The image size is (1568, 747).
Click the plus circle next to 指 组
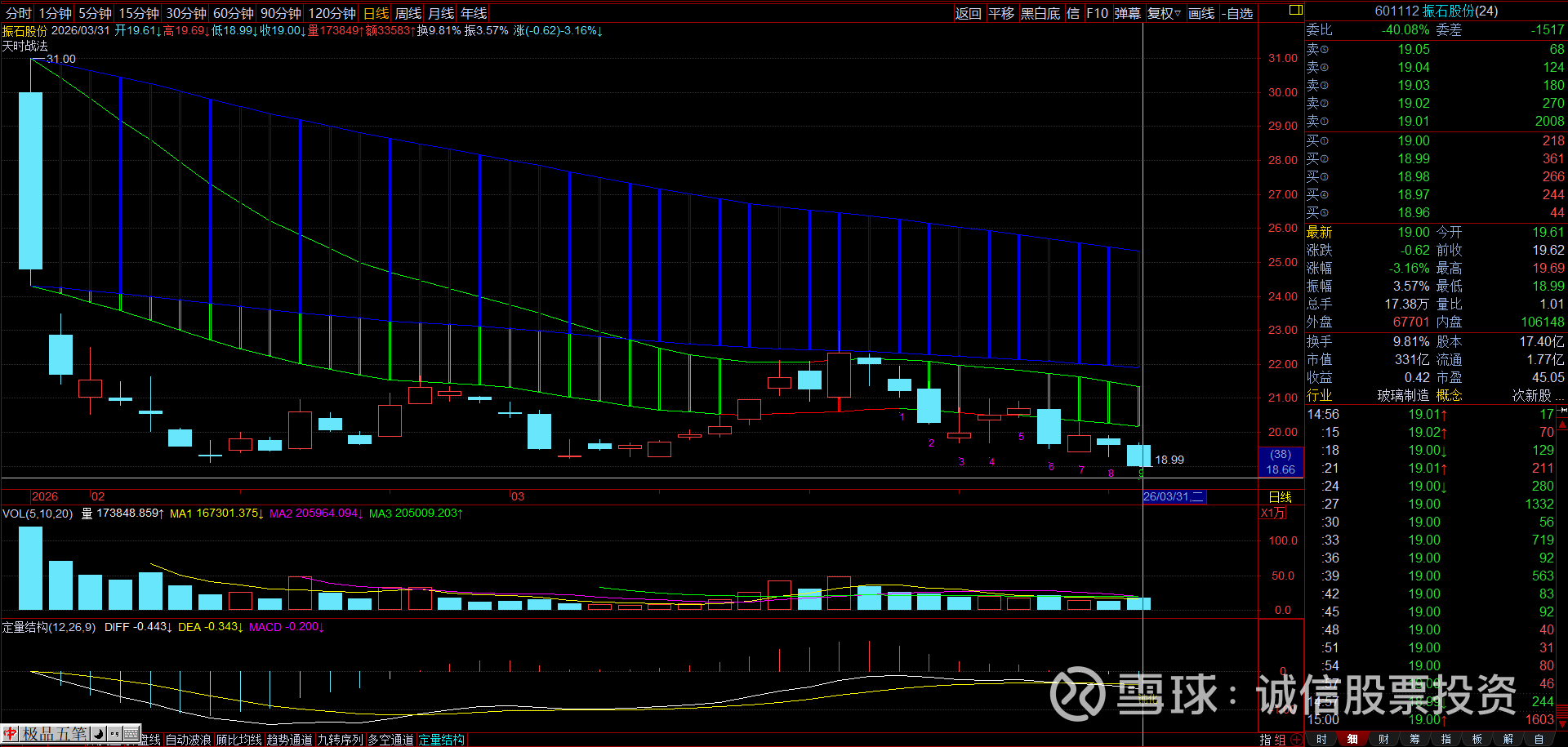click(x=1296, y=740)
